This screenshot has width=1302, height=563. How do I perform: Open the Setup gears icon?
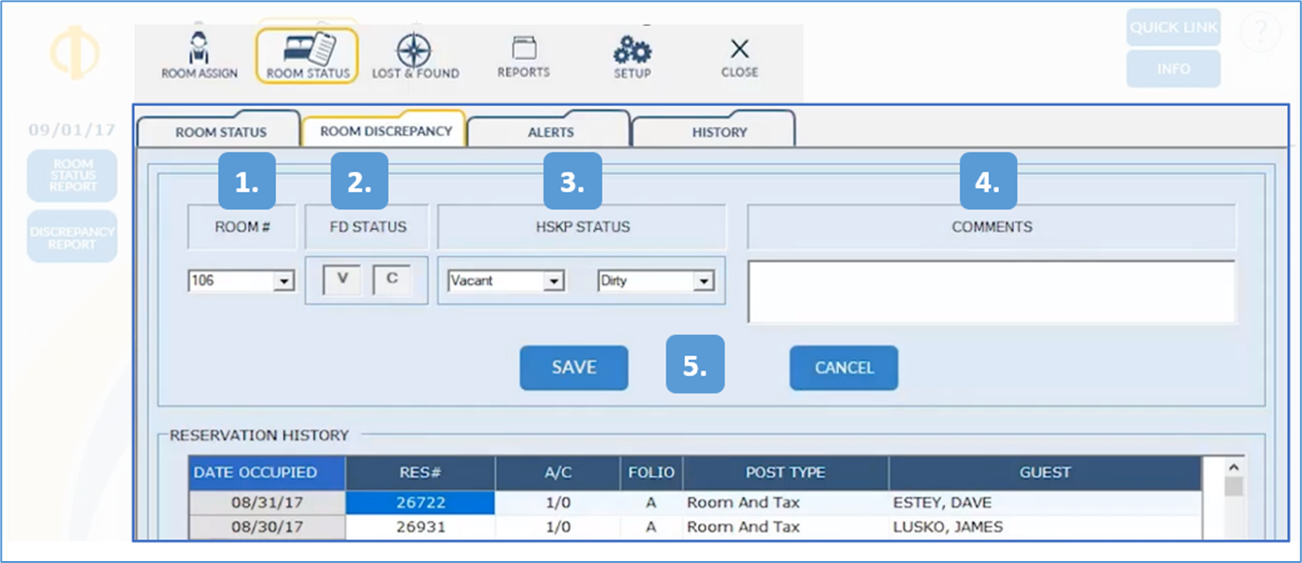click(x=632, y=49)
